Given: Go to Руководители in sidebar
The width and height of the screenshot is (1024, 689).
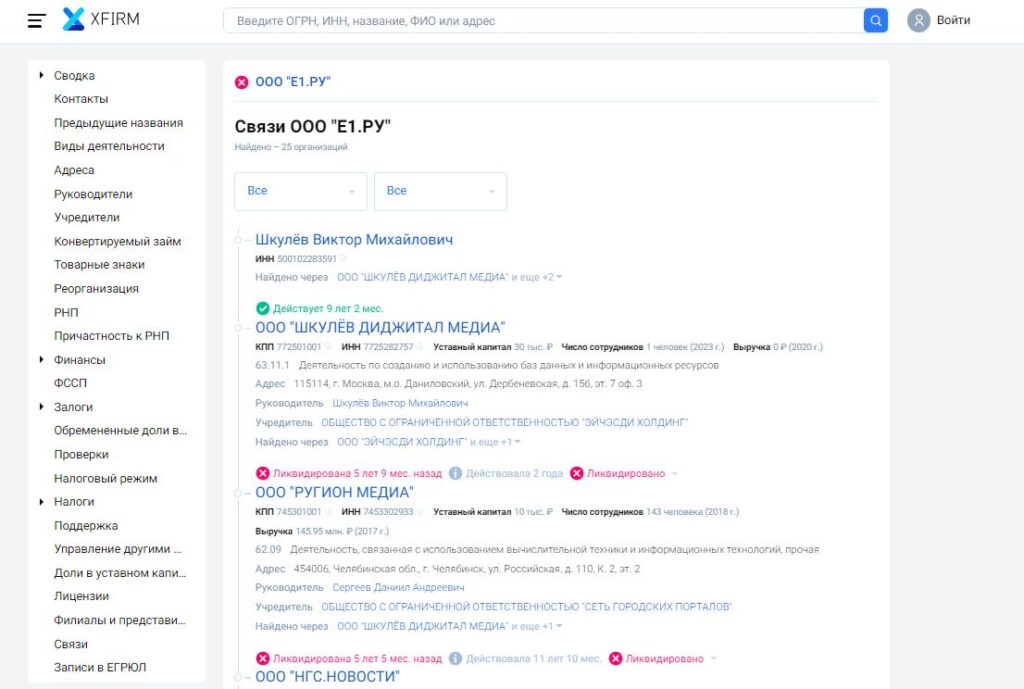Looking at the screenshot, I should click(93, 194).
